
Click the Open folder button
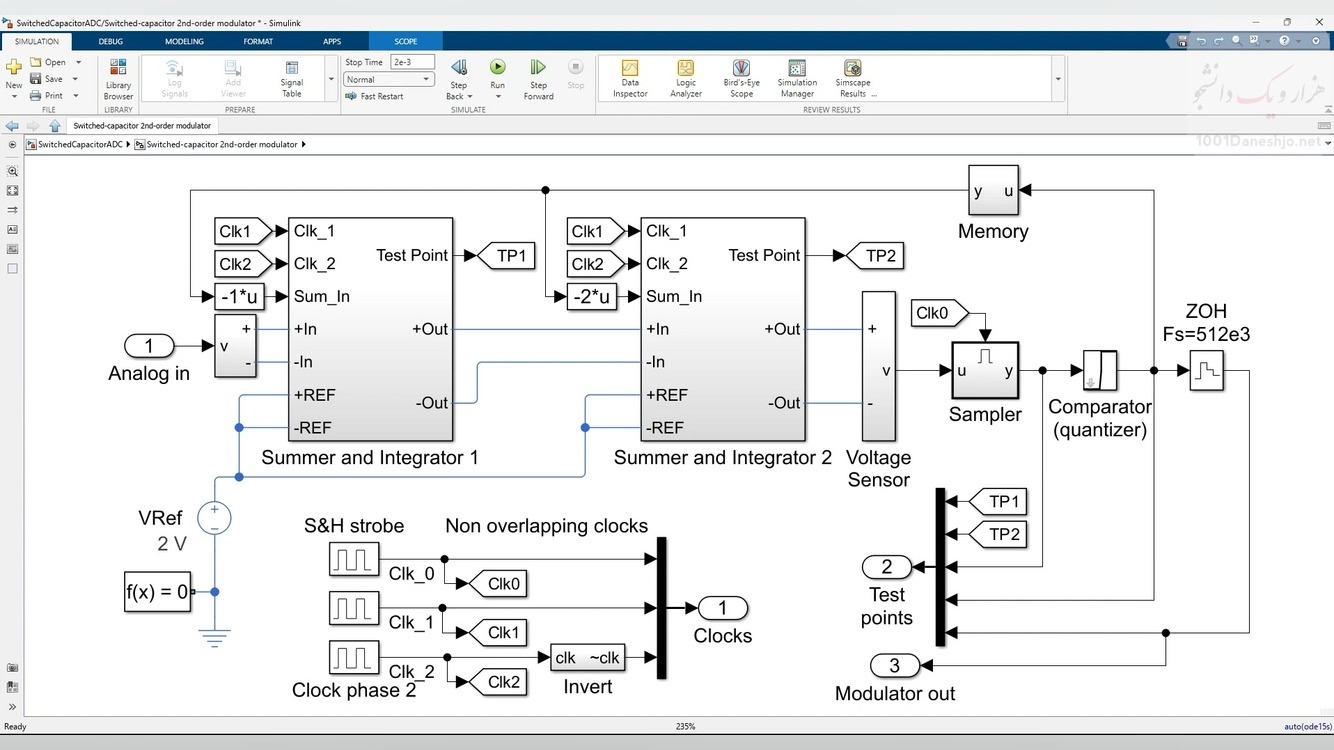click(48, 62)
